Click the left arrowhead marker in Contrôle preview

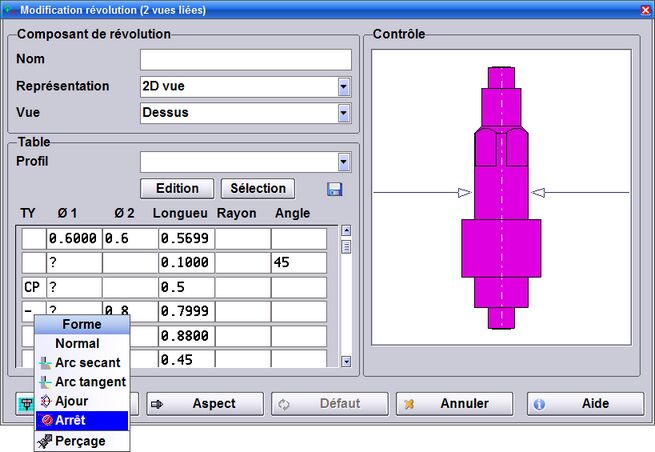coord(465,193)
